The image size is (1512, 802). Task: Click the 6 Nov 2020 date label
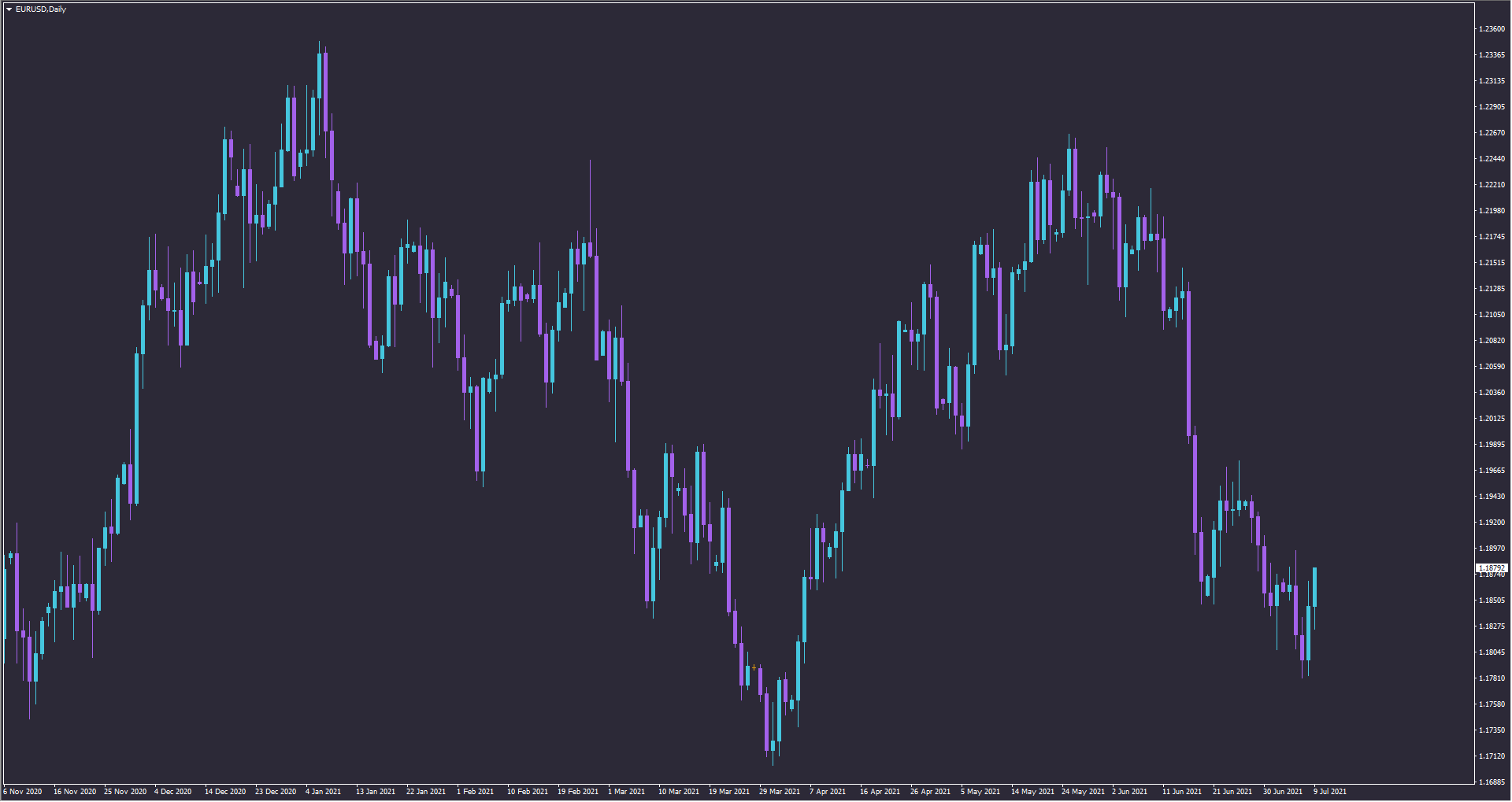pyautogui.click(x=23, y=792)
